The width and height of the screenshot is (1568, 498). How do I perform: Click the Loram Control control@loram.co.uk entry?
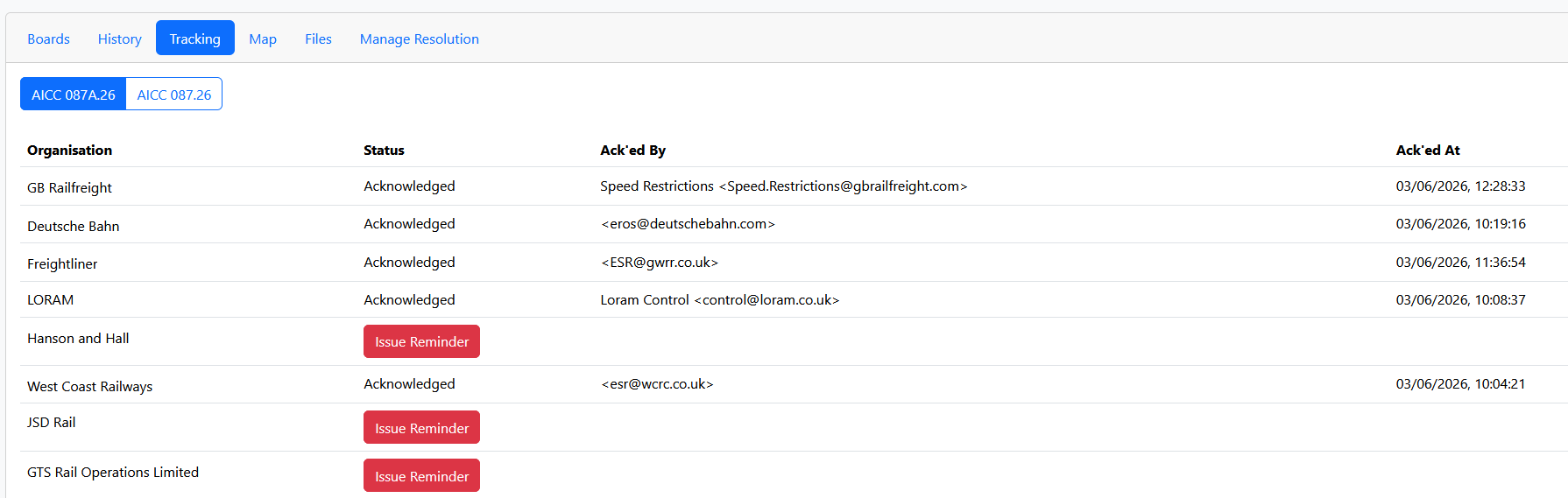[719, 299]
